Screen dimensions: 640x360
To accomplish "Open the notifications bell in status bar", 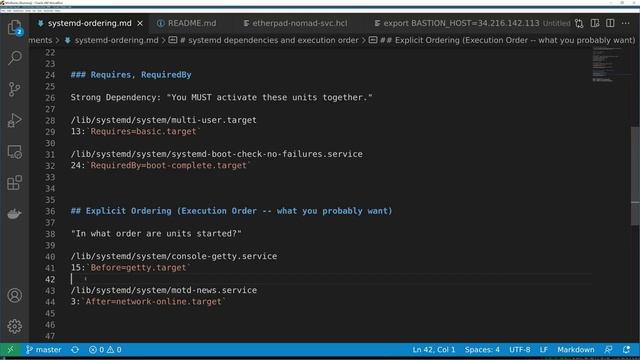I will [x=627, y=349].
